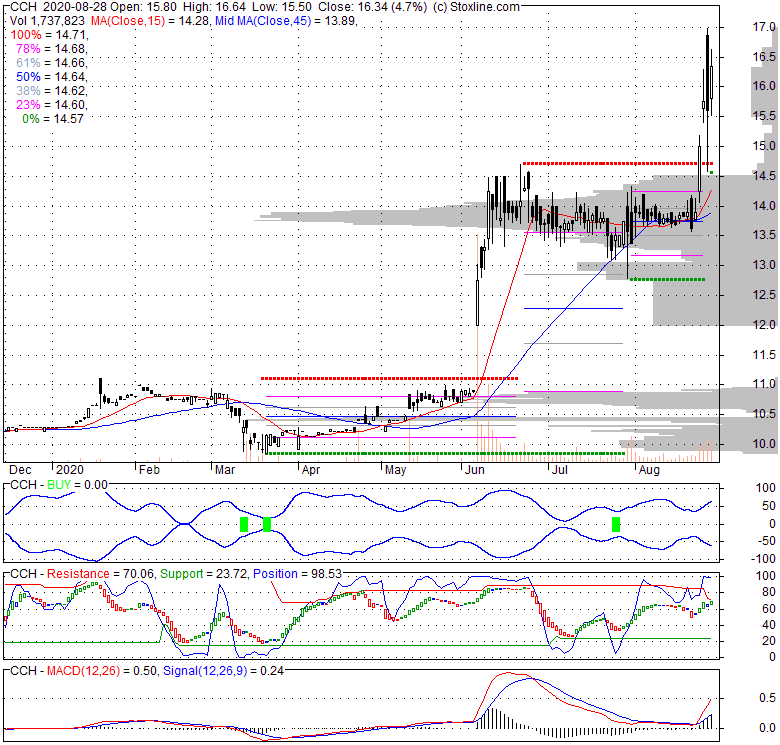The height and width of the screenshot is (745, 780).
Task: Click the 38% = 14.62 level text
Action: 52,91
